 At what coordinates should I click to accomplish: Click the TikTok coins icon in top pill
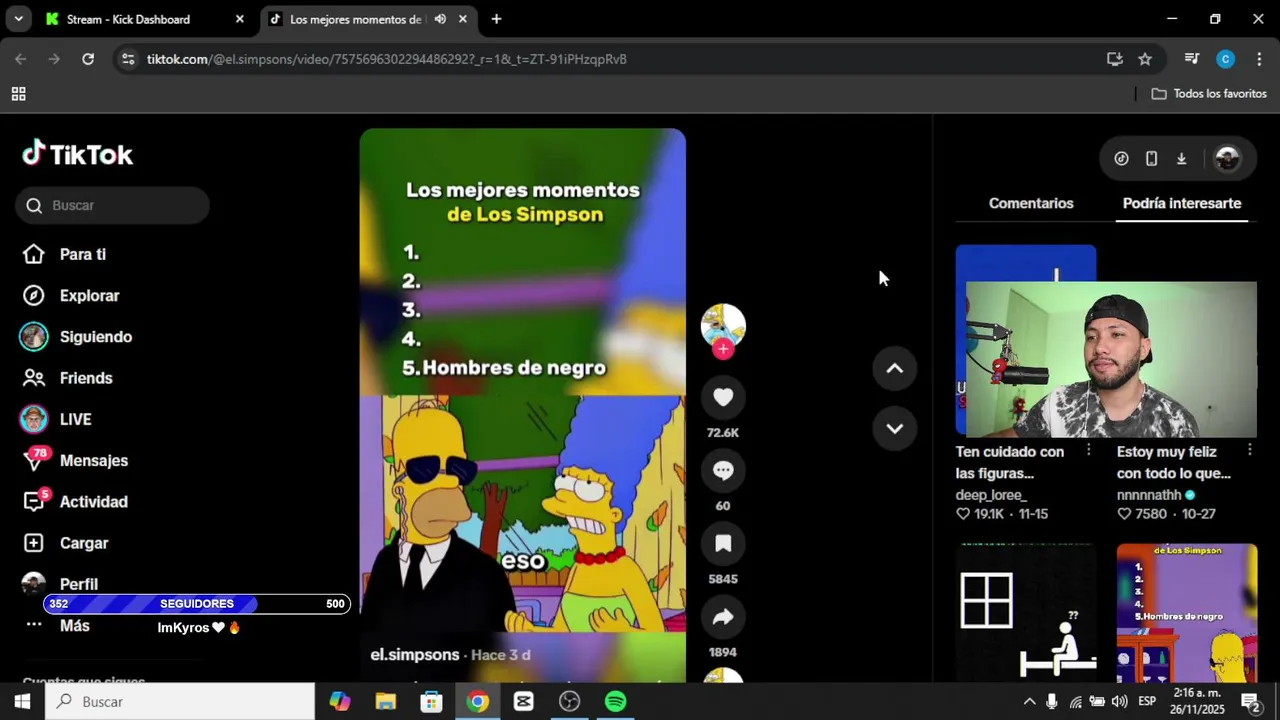click(1122, 158)
